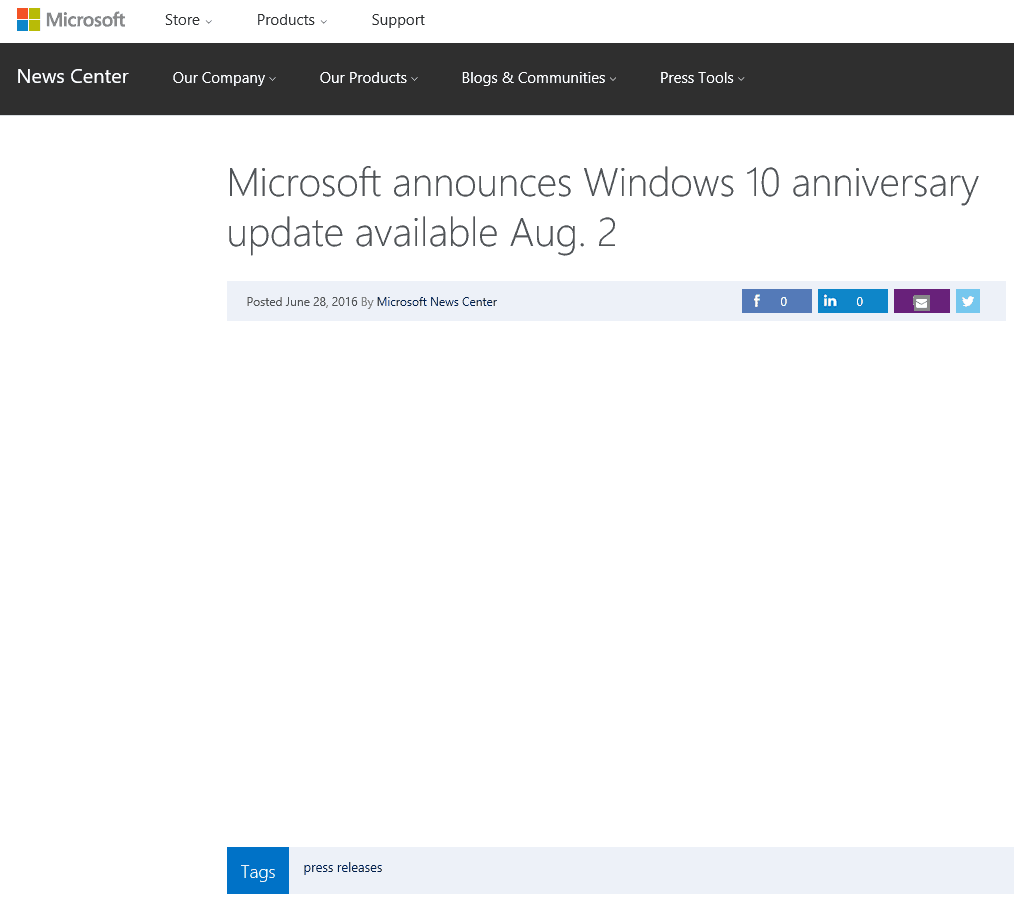Open the Press Tools dropdown
The height and width of the screenshot is (904, 1014).
click(701, 78)
